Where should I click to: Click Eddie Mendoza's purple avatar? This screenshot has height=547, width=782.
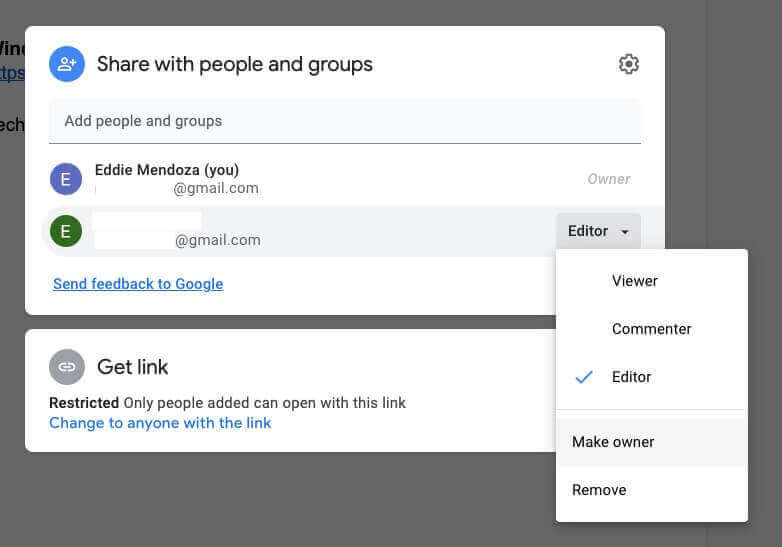pyautogui.click(x=66, y=179)
